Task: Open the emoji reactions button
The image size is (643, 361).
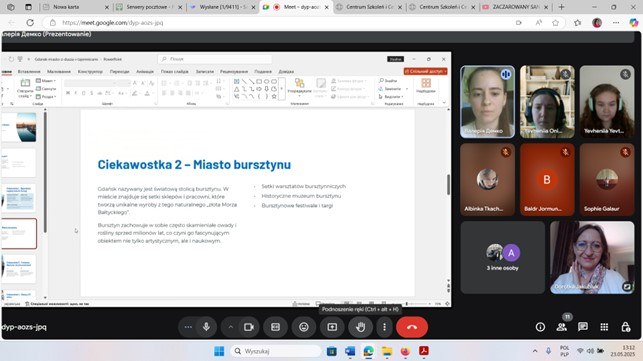Action: (x=303, y=327)
